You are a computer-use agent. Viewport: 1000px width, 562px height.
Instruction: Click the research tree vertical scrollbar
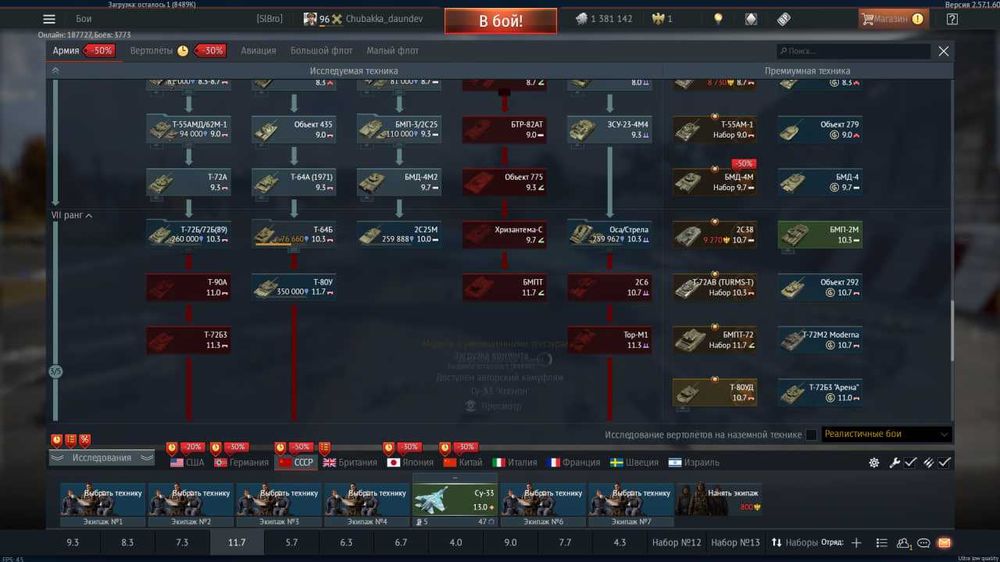pos(951,332)
